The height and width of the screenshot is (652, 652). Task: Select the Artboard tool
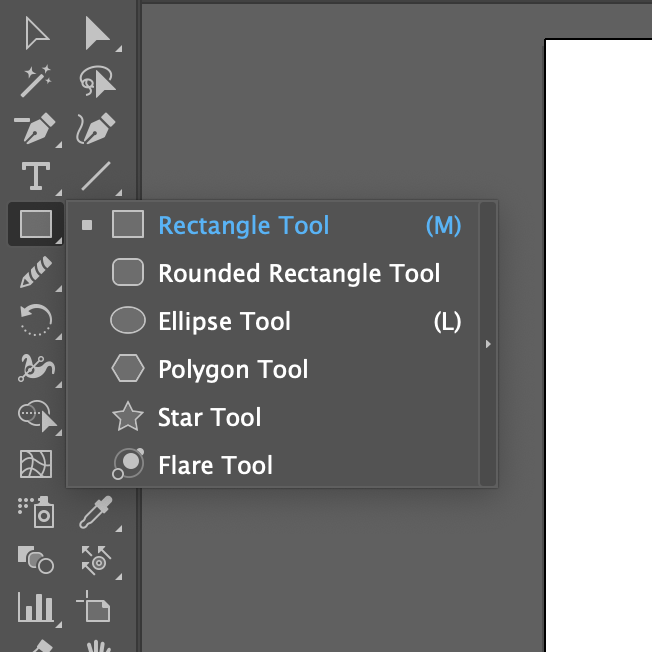click(94, 606)
